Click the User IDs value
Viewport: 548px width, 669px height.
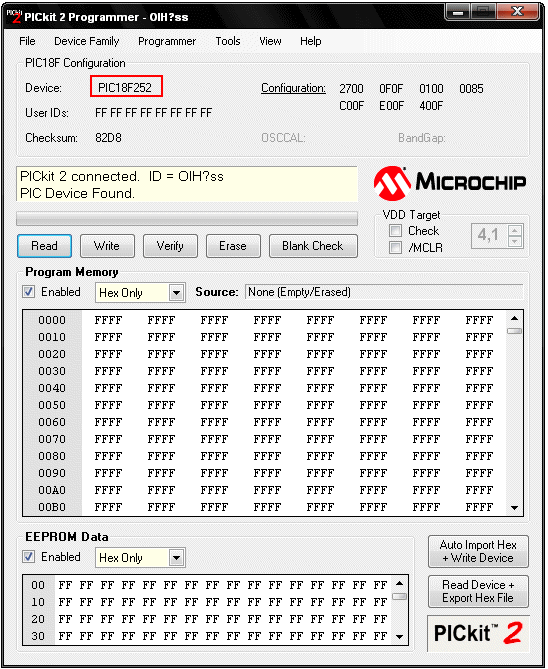(x=154, y=113)
